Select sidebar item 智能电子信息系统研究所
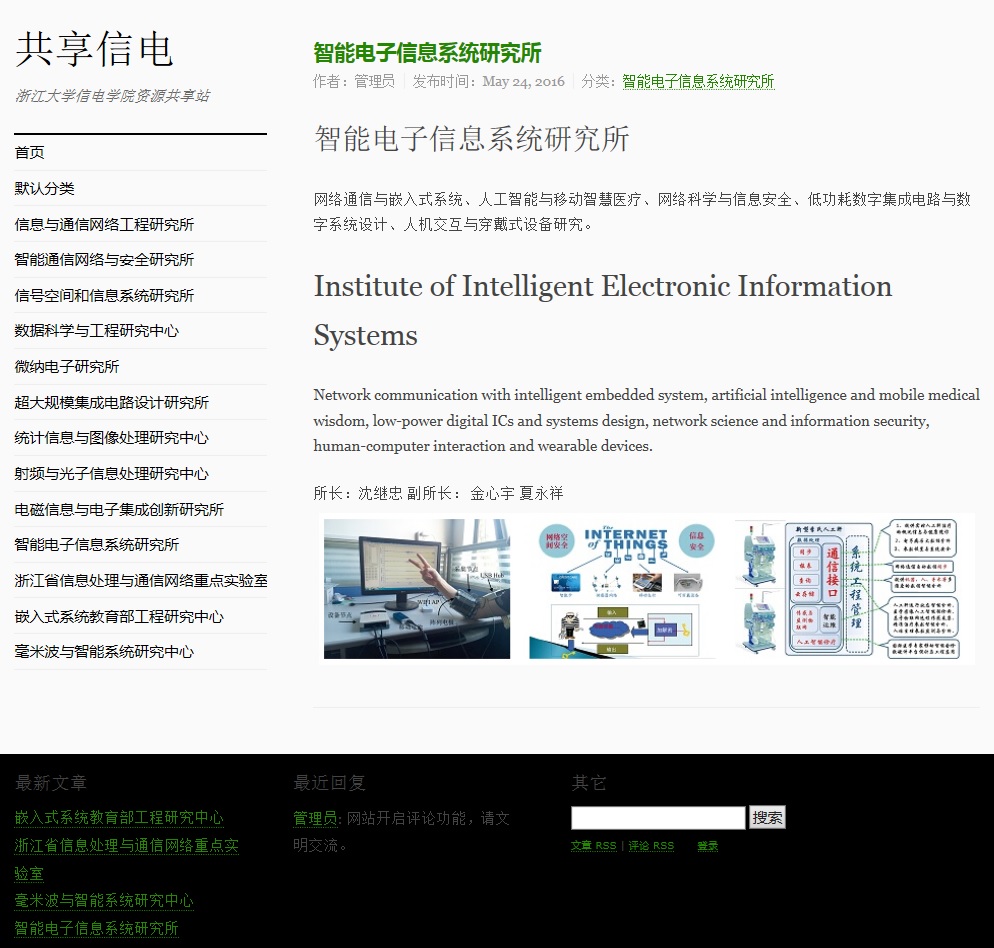994x948 pixels. (96, 545)
